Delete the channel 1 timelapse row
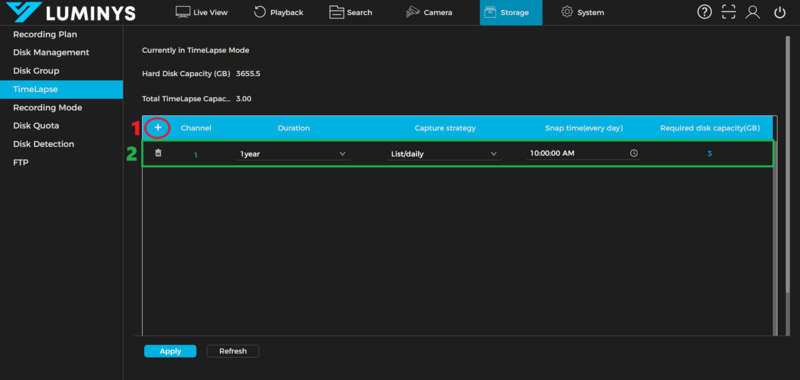 coord(158,153)
